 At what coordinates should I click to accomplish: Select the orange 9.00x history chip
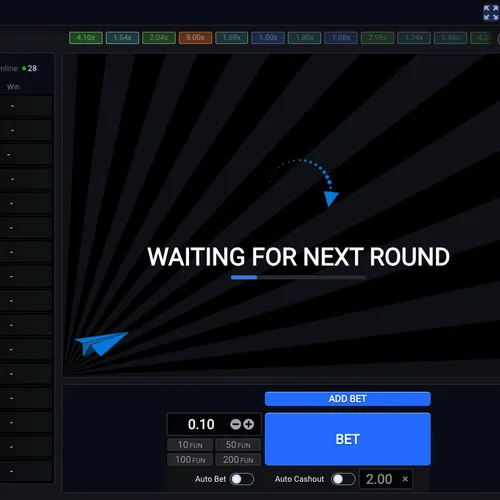tap(195, 38)
